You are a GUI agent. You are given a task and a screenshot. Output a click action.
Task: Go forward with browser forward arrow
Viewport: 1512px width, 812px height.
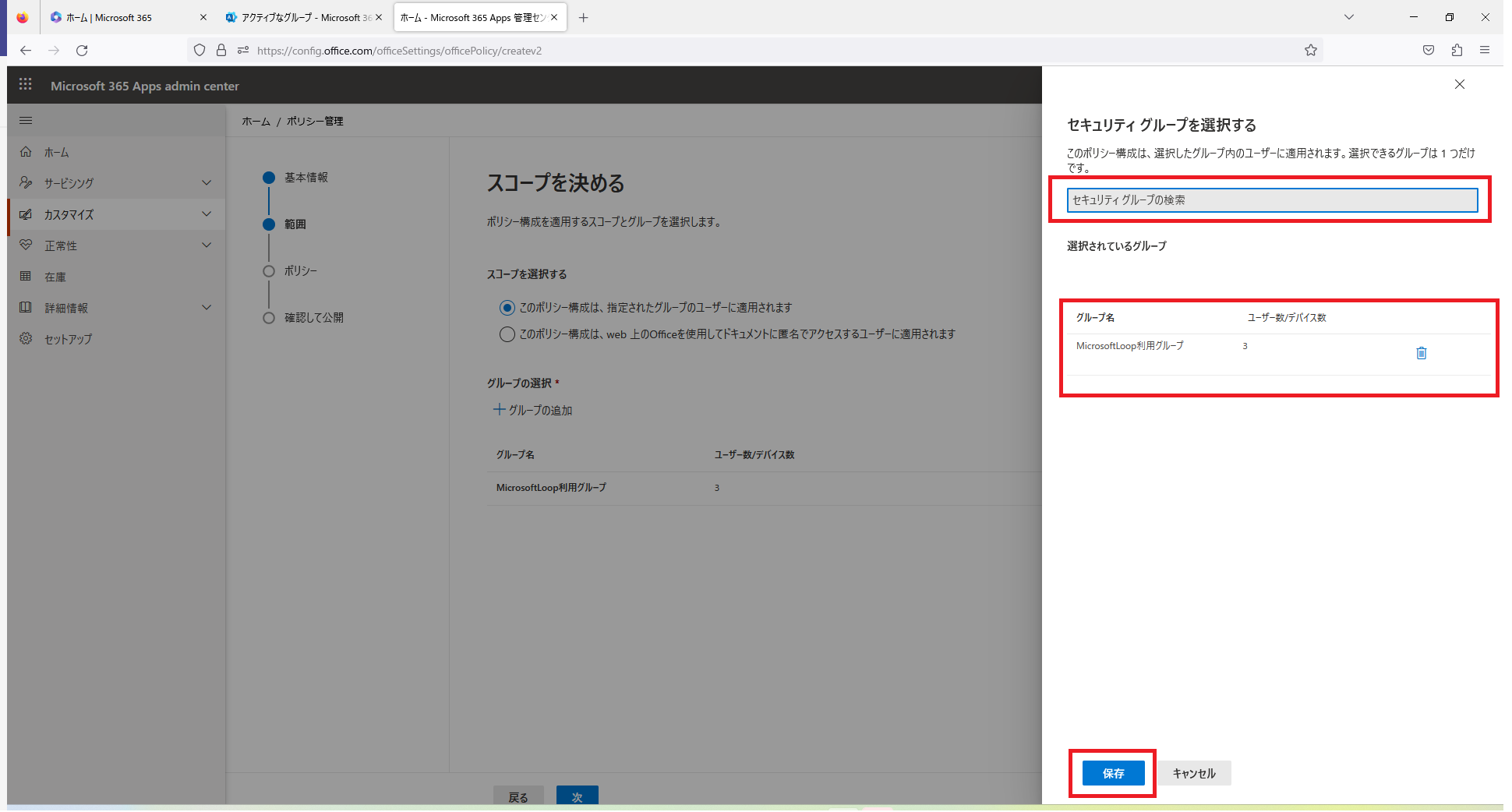54,50
